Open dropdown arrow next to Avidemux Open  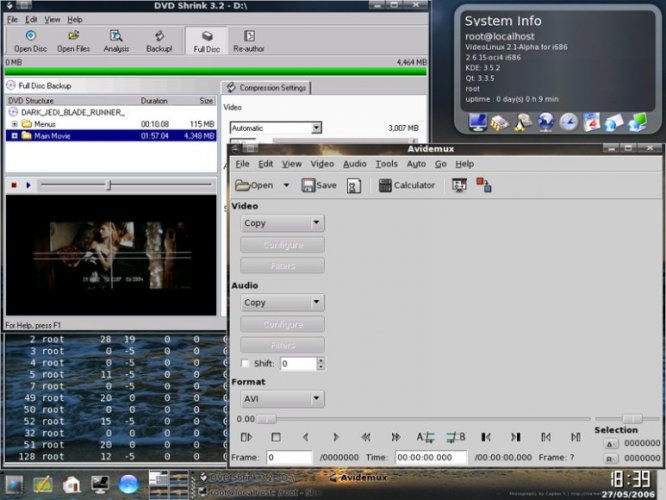click(x=286, y=185)
